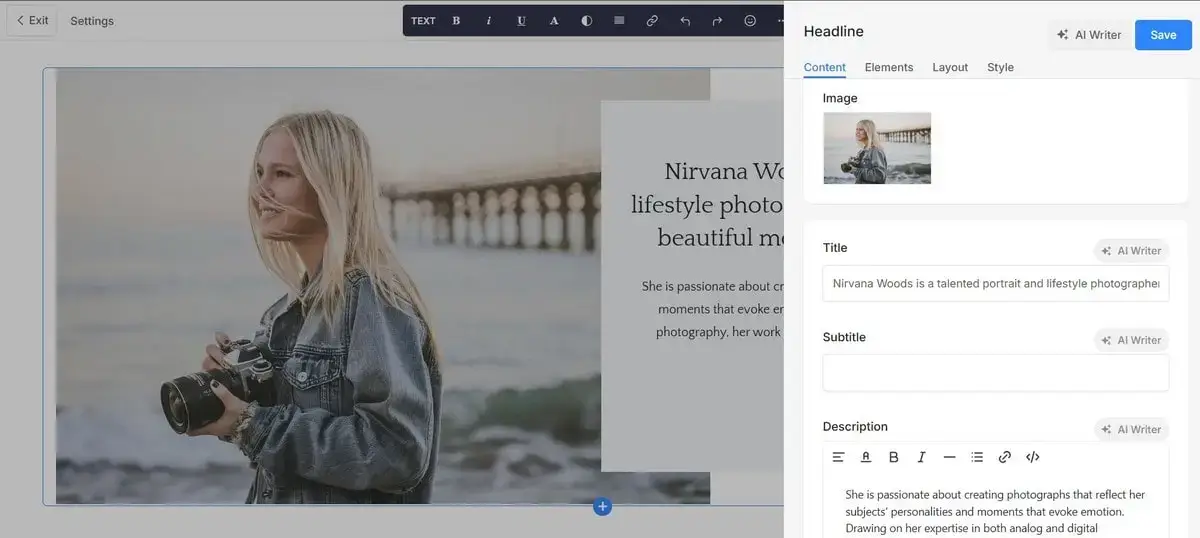Click underlined A text color in Description
The image size is (1200, 538).
(866, 457)
